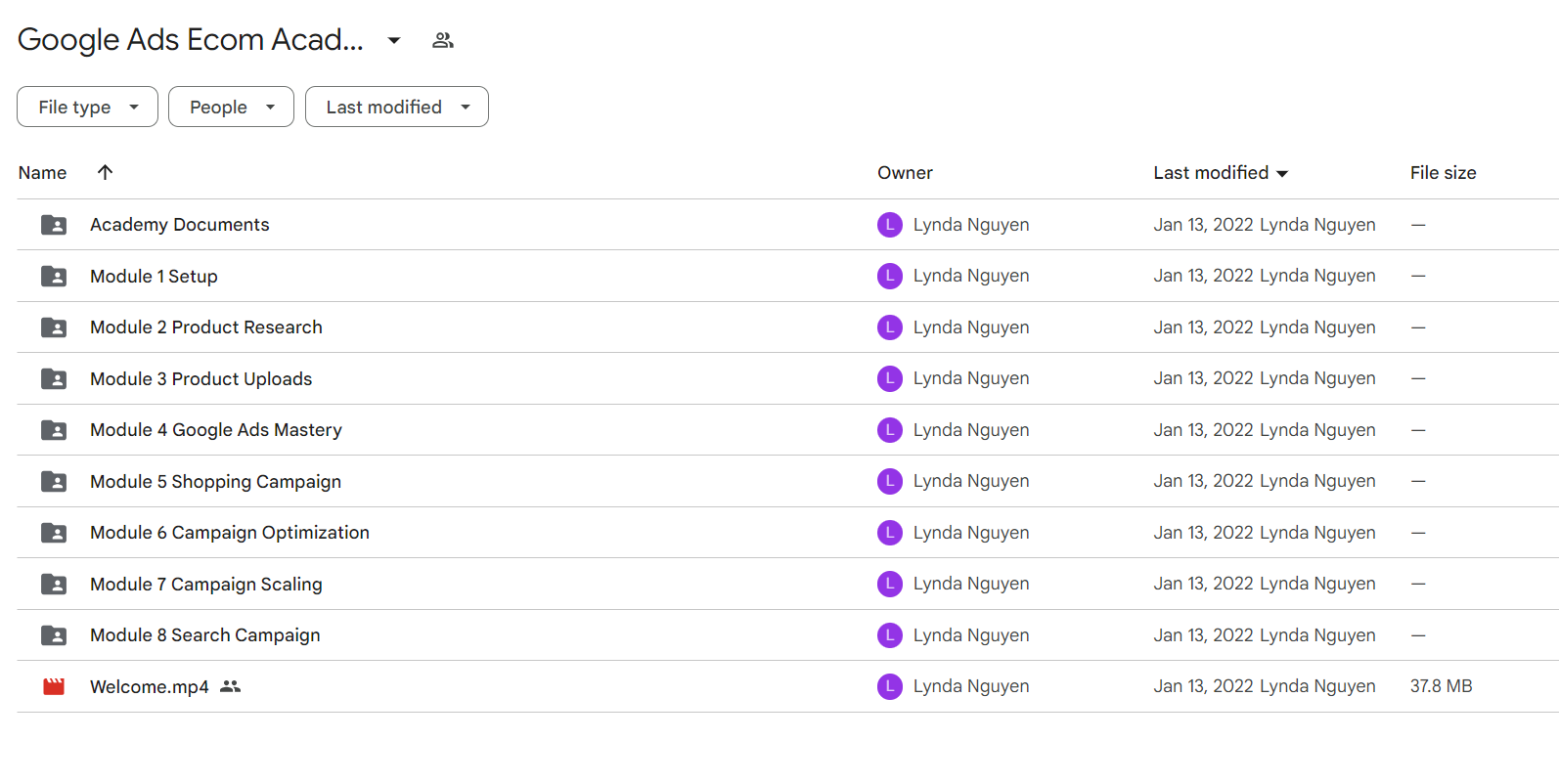Viewport: 1559px width, 784px height.
Task: Open the folder title dropdown arrow
Action: pos(394,40)
